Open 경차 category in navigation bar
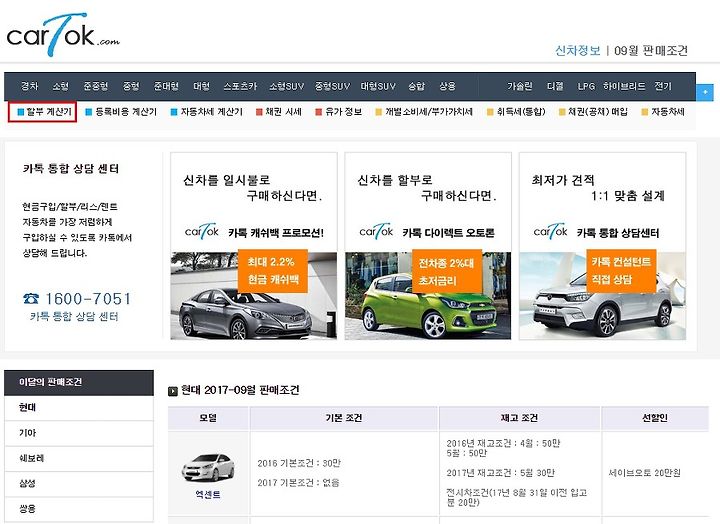 pyautogui.click(x=29, y=86)
